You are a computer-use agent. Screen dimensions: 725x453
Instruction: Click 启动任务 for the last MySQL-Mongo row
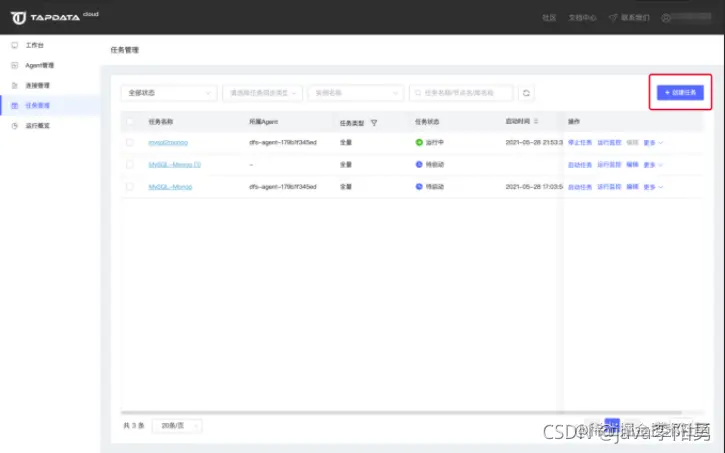[580, 187]
